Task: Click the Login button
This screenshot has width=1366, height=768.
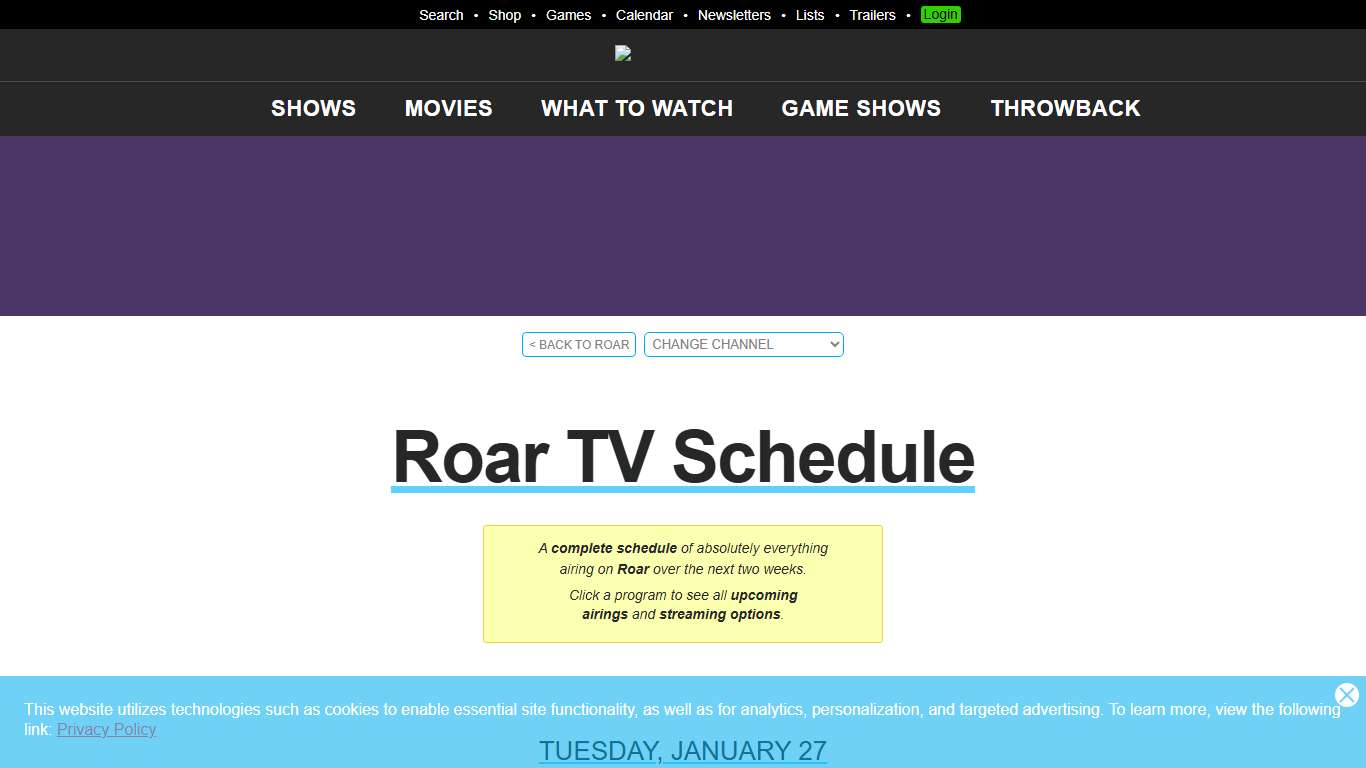Action: 940,15
